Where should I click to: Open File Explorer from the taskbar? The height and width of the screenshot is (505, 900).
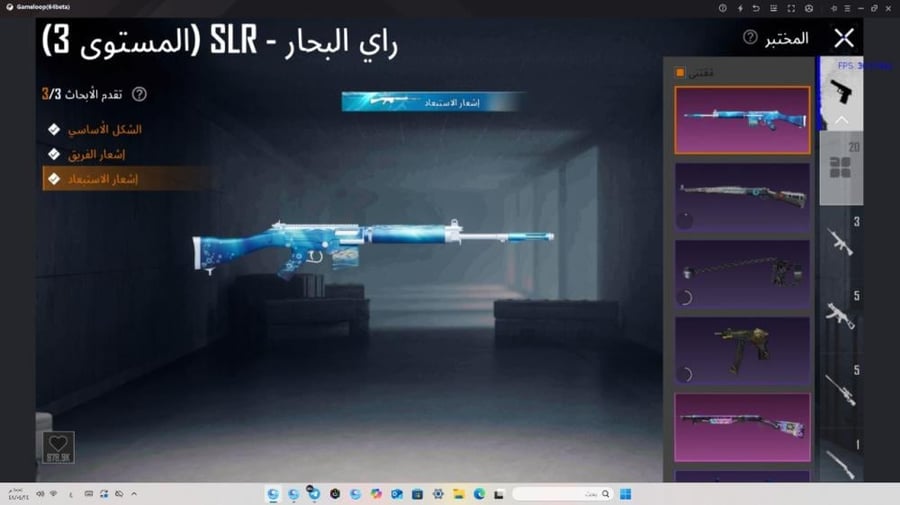tap(458, 494)
